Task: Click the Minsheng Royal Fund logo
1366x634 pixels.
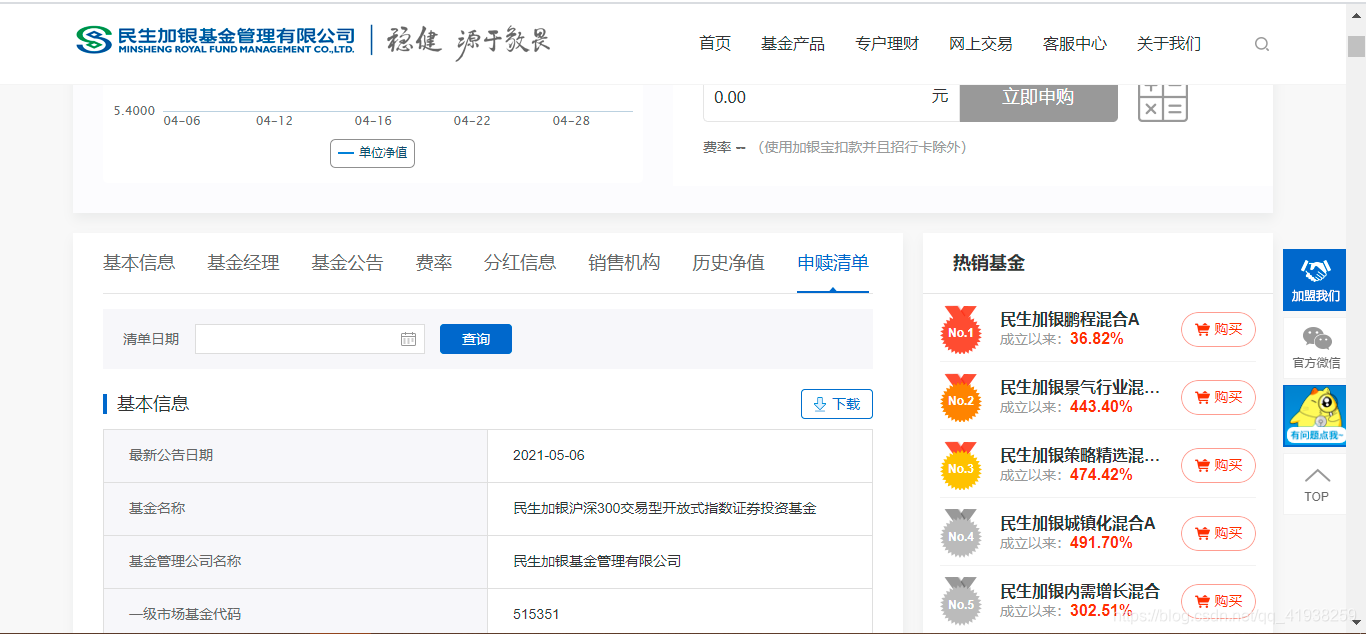Action: [215, 40]
